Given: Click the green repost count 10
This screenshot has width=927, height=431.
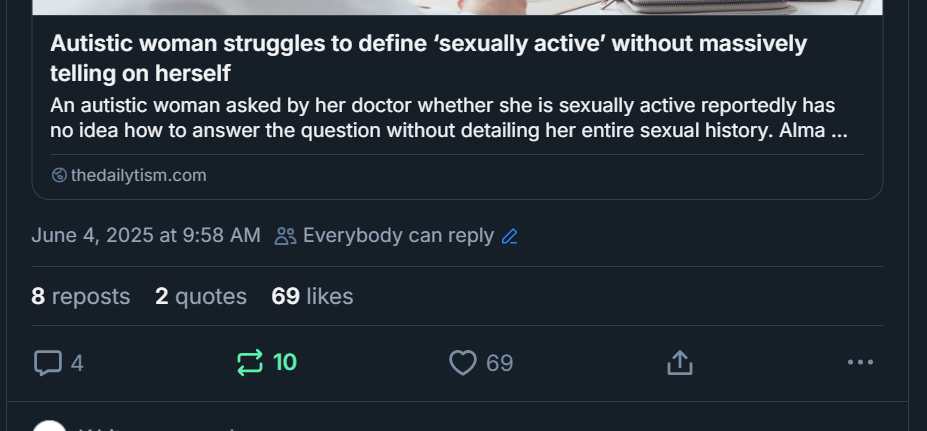Looking at the screenshot, I should pos(285,363).
